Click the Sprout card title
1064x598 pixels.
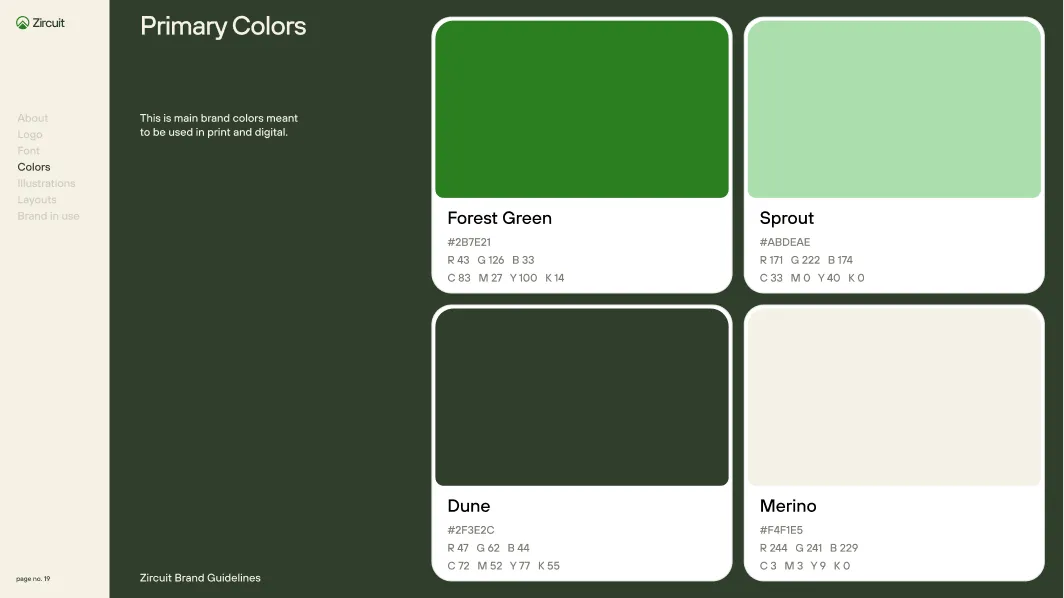click(787, 218)
